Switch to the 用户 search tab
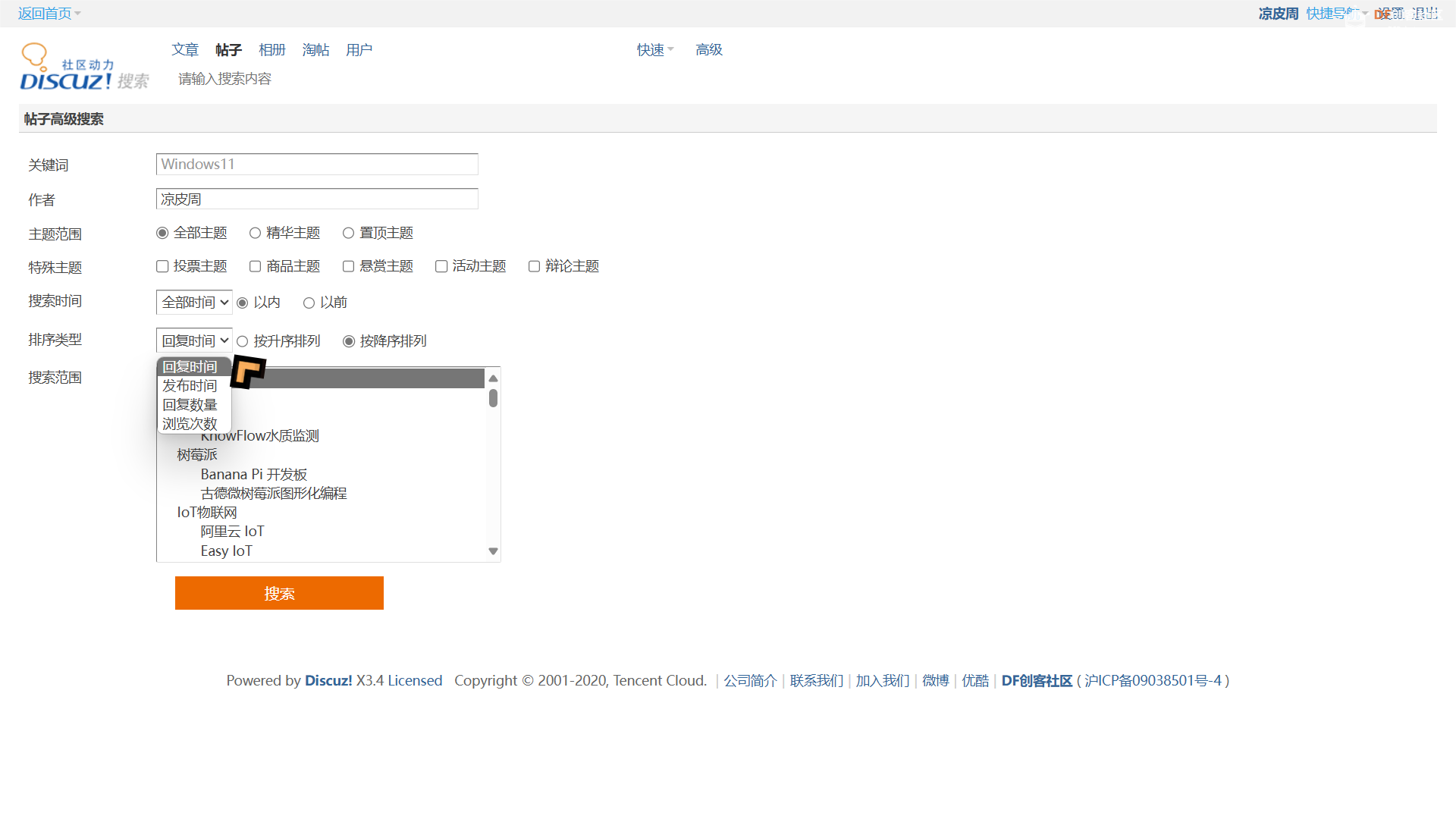The width and height of the screenshot is (1456, 819). coord(359,50)
